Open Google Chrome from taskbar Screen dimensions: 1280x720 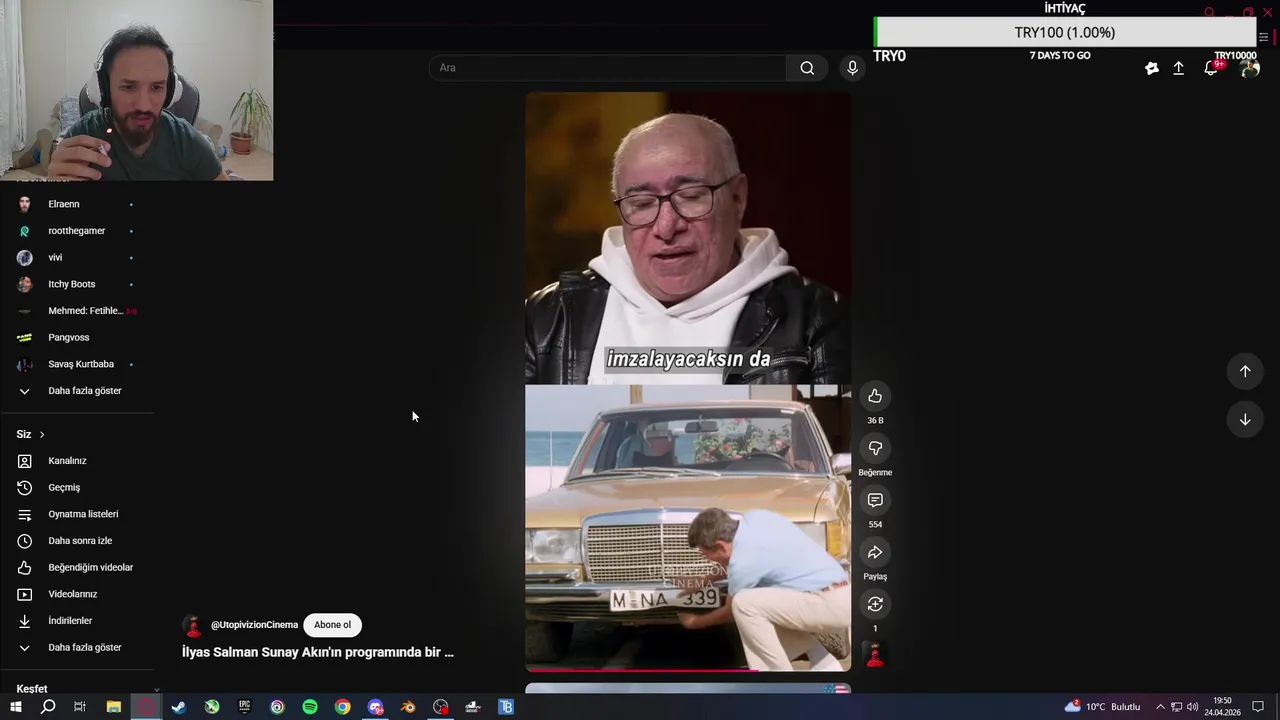pos(342,707)
